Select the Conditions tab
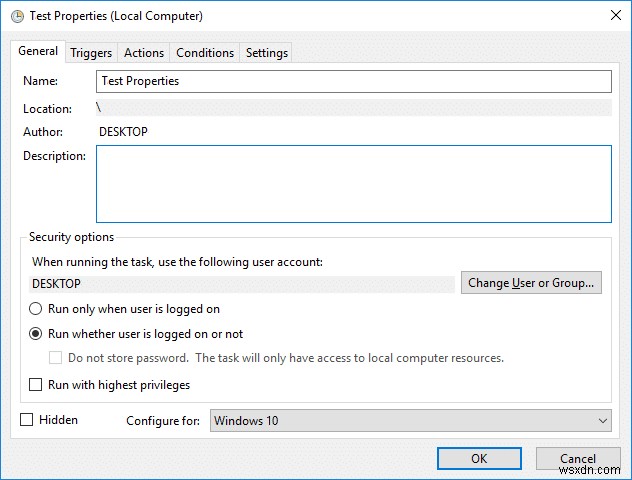Image resolution: width=632 pixels, height=480 pixels. (204, 53)
